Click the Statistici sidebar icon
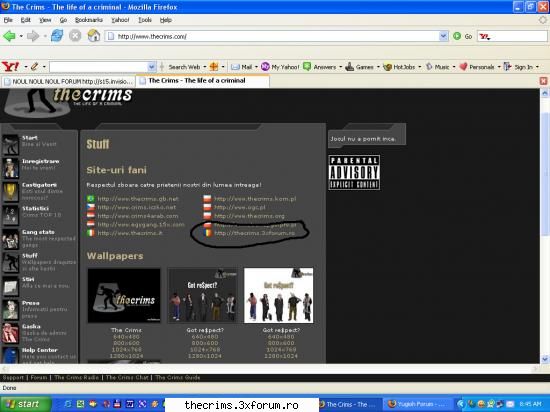The width and height of the screenshot is (550, 412). tap(11, 215)
